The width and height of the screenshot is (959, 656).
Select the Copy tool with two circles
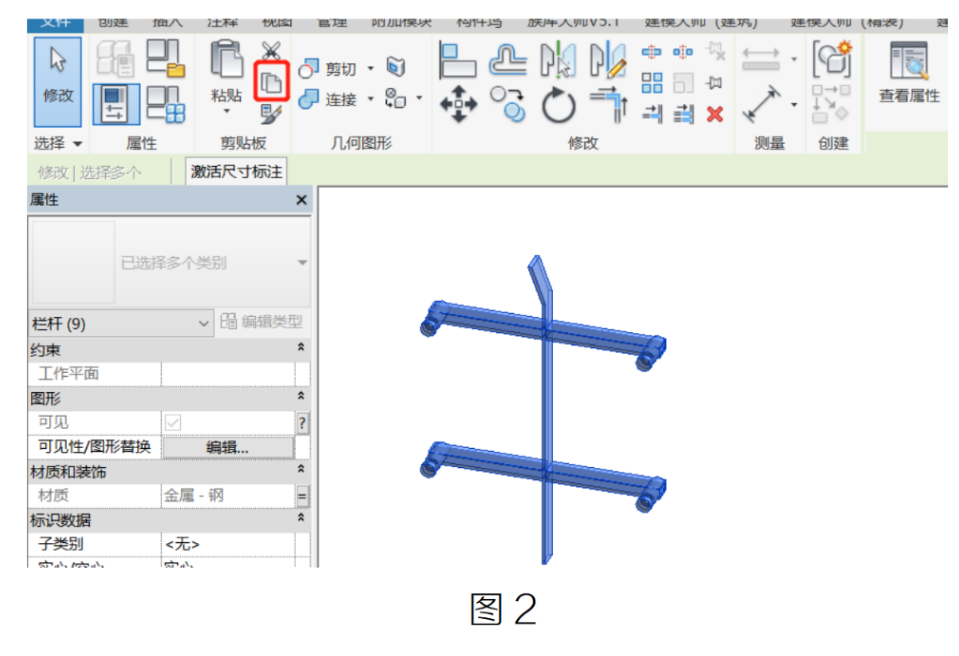tap(508, 103)
